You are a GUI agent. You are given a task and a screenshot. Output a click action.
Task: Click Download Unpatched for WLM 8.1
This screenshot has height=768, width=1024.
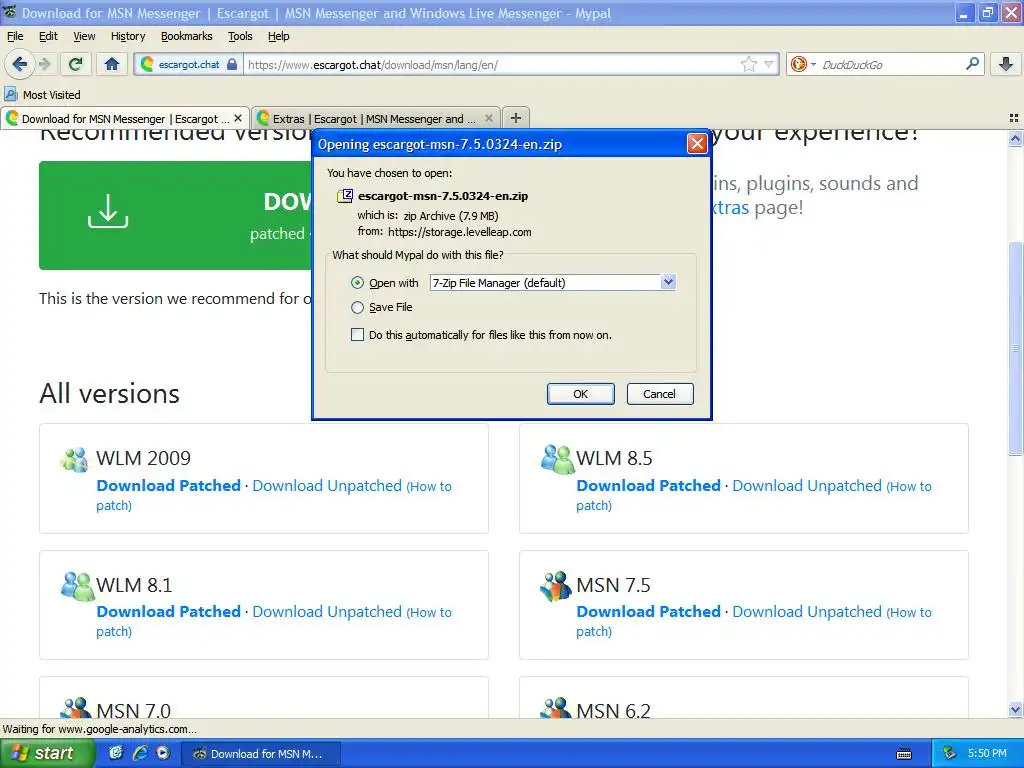click(x=327, y=612)
